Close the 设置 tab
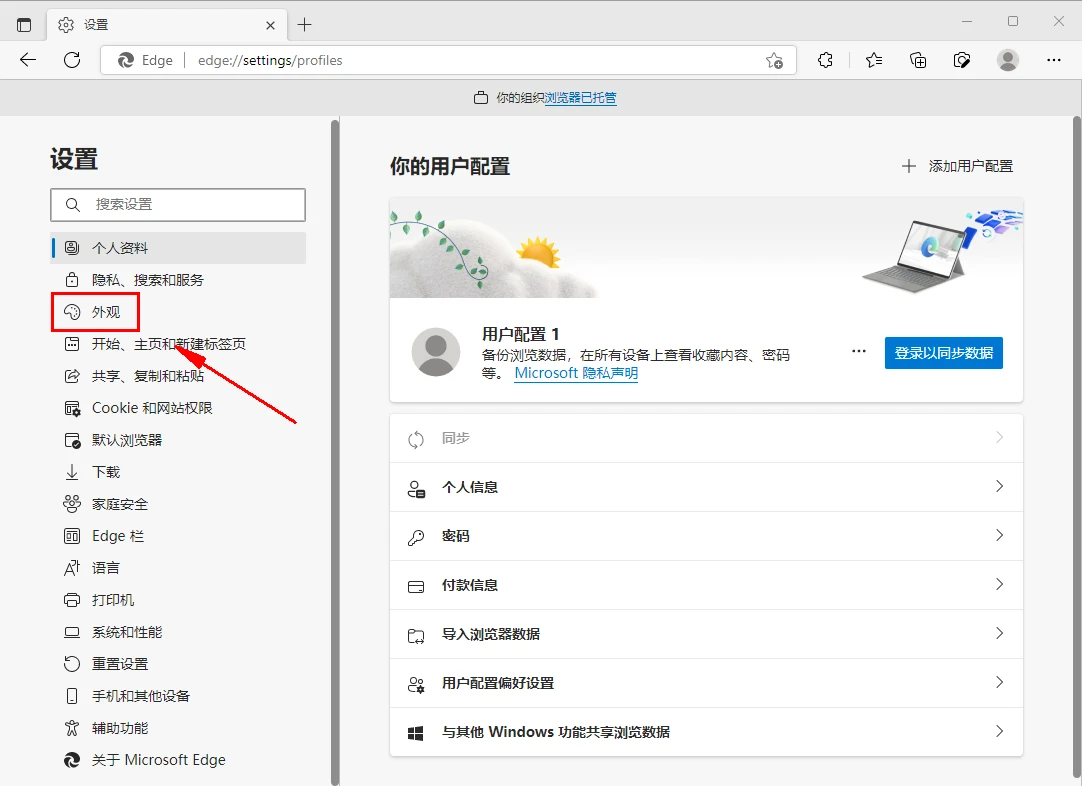 pos(270,26)
